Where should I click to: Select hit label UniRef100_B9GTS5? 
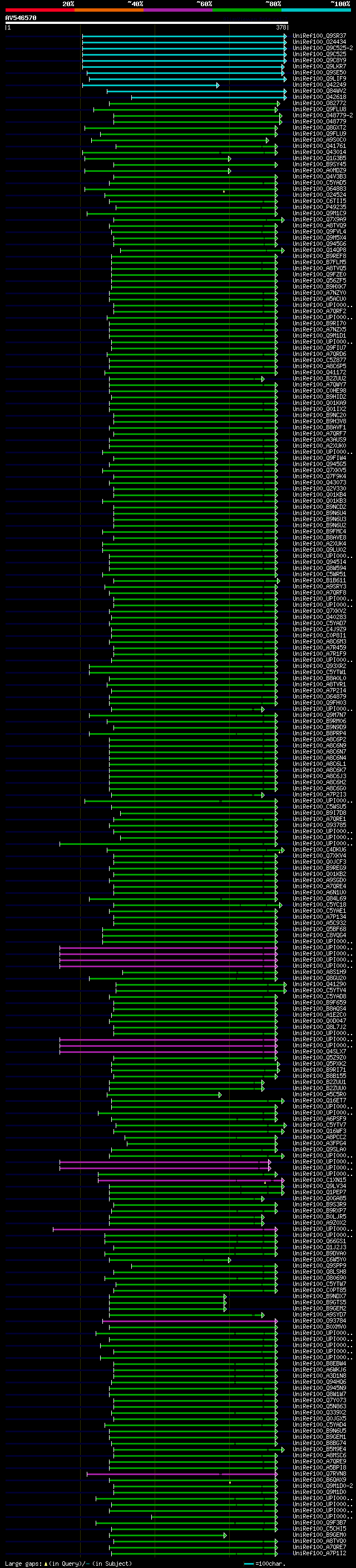pos(319,1302)
